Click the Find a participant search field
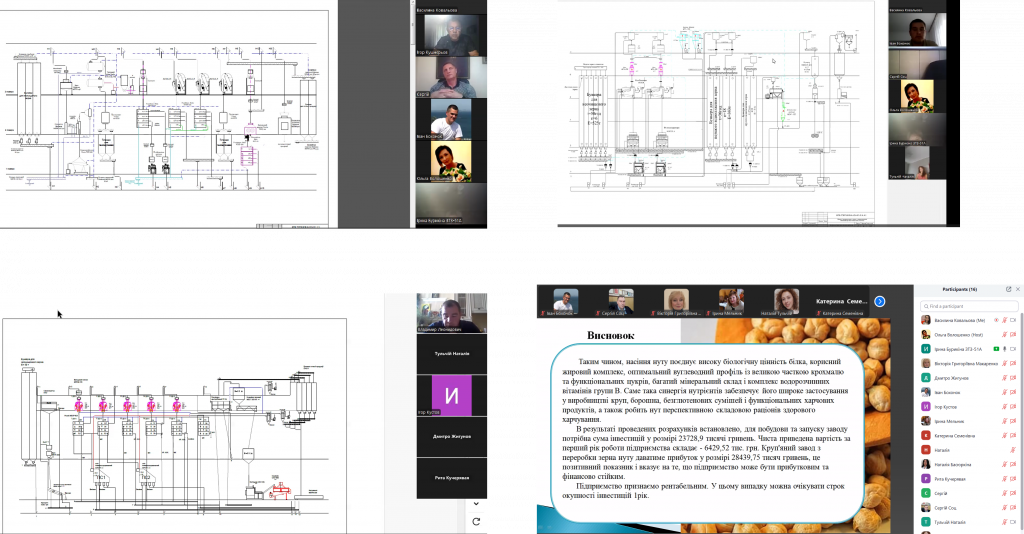This screenshot has height=534, width=1024. [x=968, y=306]
